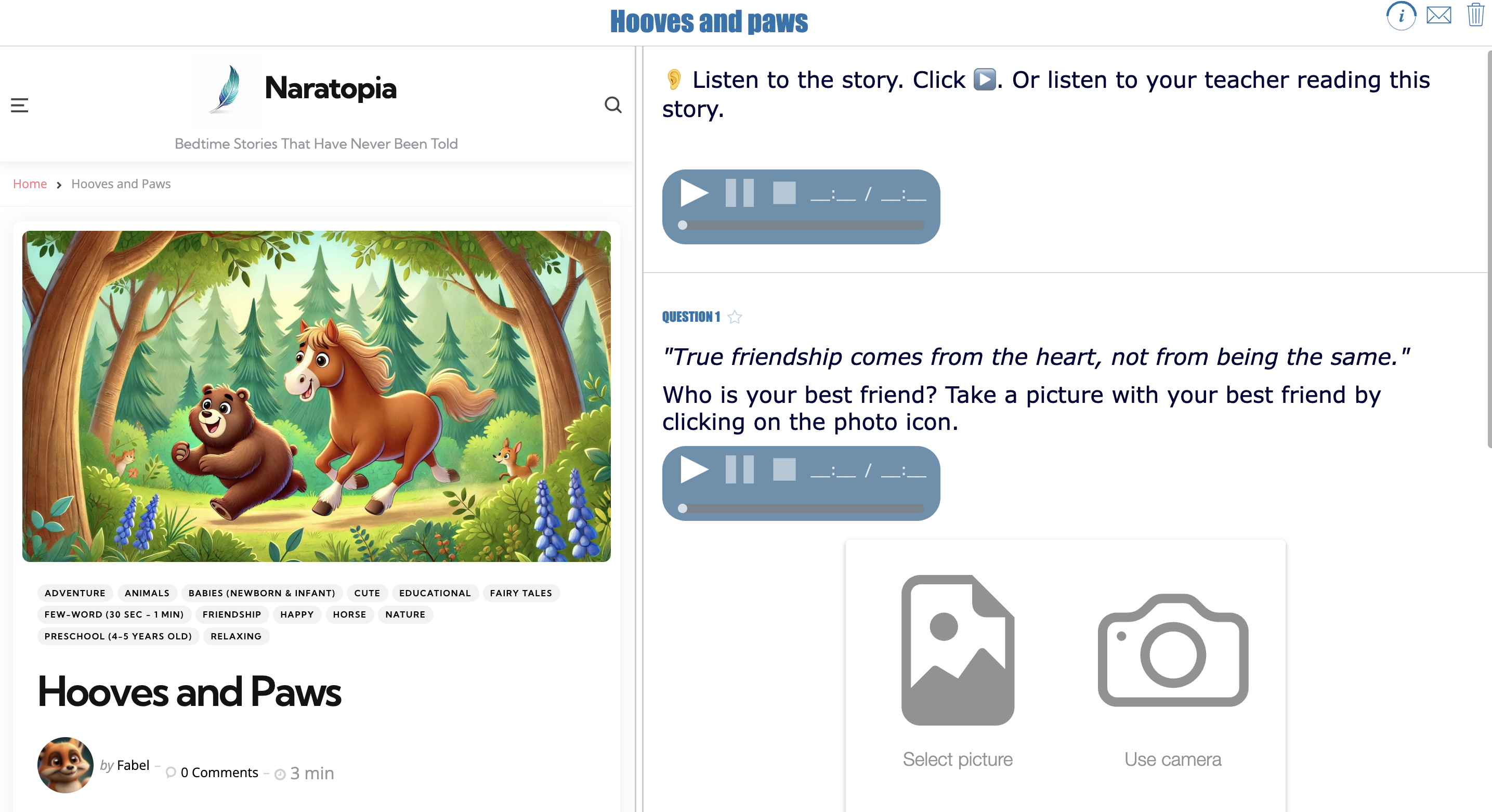Open the hamburger navigation menu

tap(19, 106)
